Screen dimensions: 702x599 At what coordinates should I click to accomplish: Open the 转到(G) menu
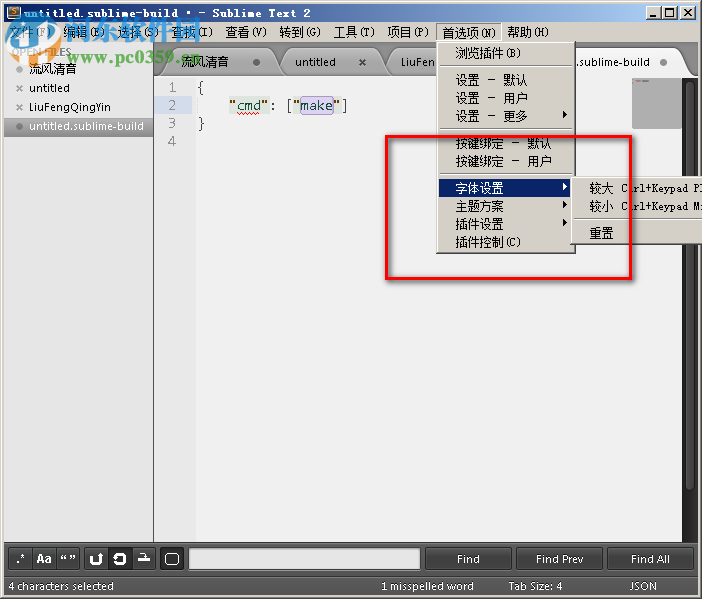tap(300, 32)
